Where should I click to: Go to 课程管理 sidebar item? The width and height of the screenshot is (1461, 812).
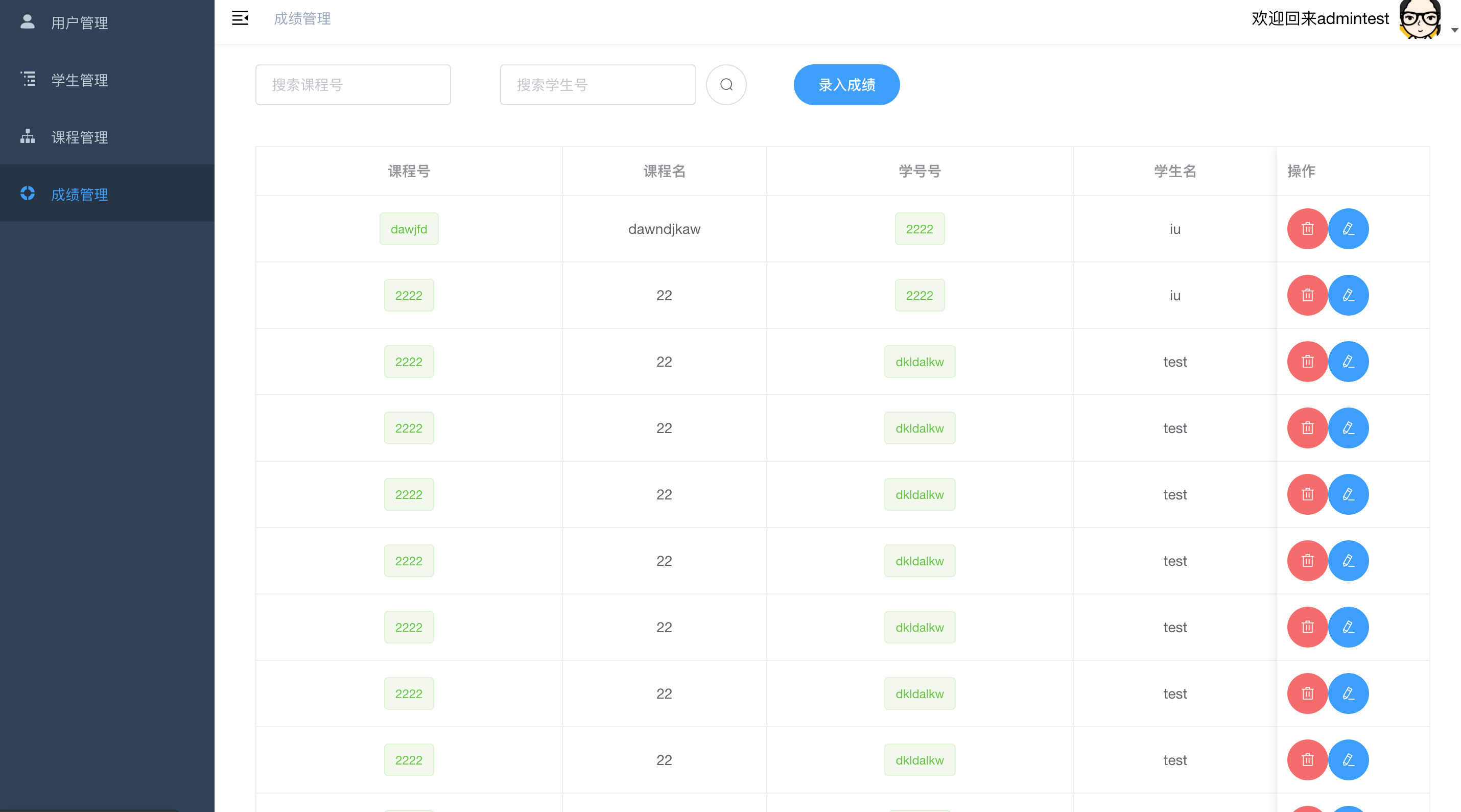point(79,137)
